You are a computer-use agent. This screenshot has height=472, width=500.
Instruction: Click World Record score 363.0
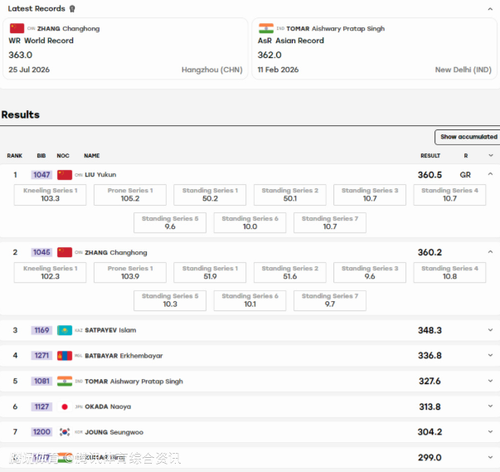(x=20, y=55)
